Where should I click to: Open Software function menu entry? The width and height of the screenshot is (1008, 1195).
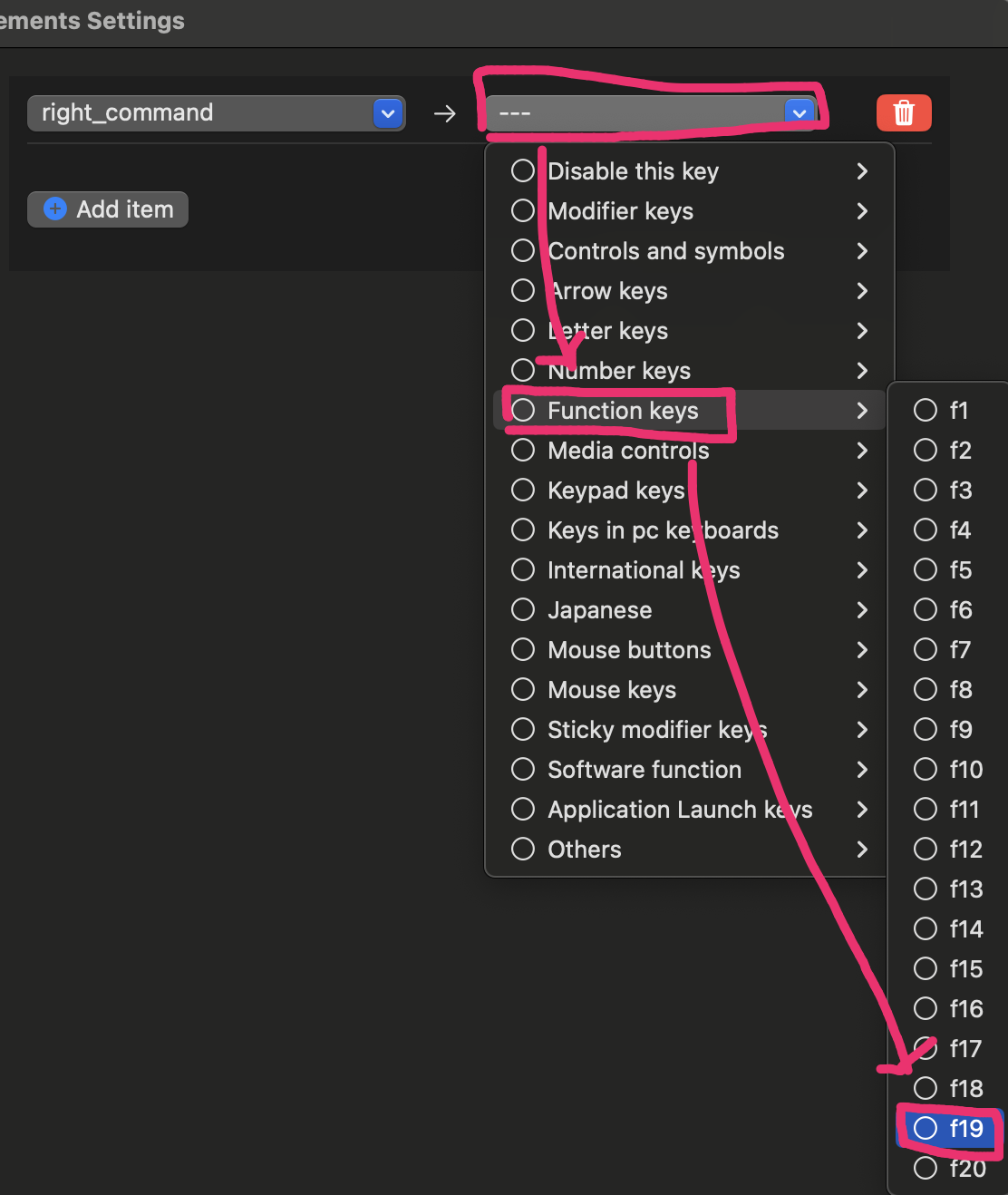click(x=690, y=770)
